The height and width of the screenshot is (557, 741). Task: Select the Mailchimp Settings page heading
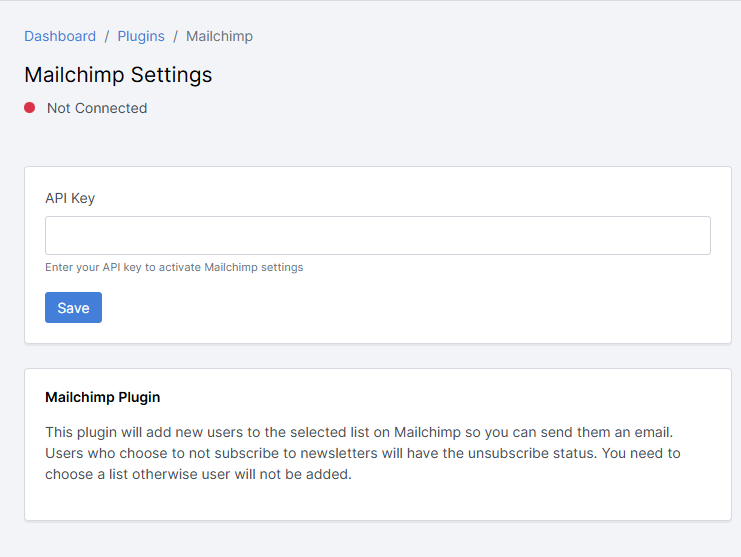[x=118, y=75]
